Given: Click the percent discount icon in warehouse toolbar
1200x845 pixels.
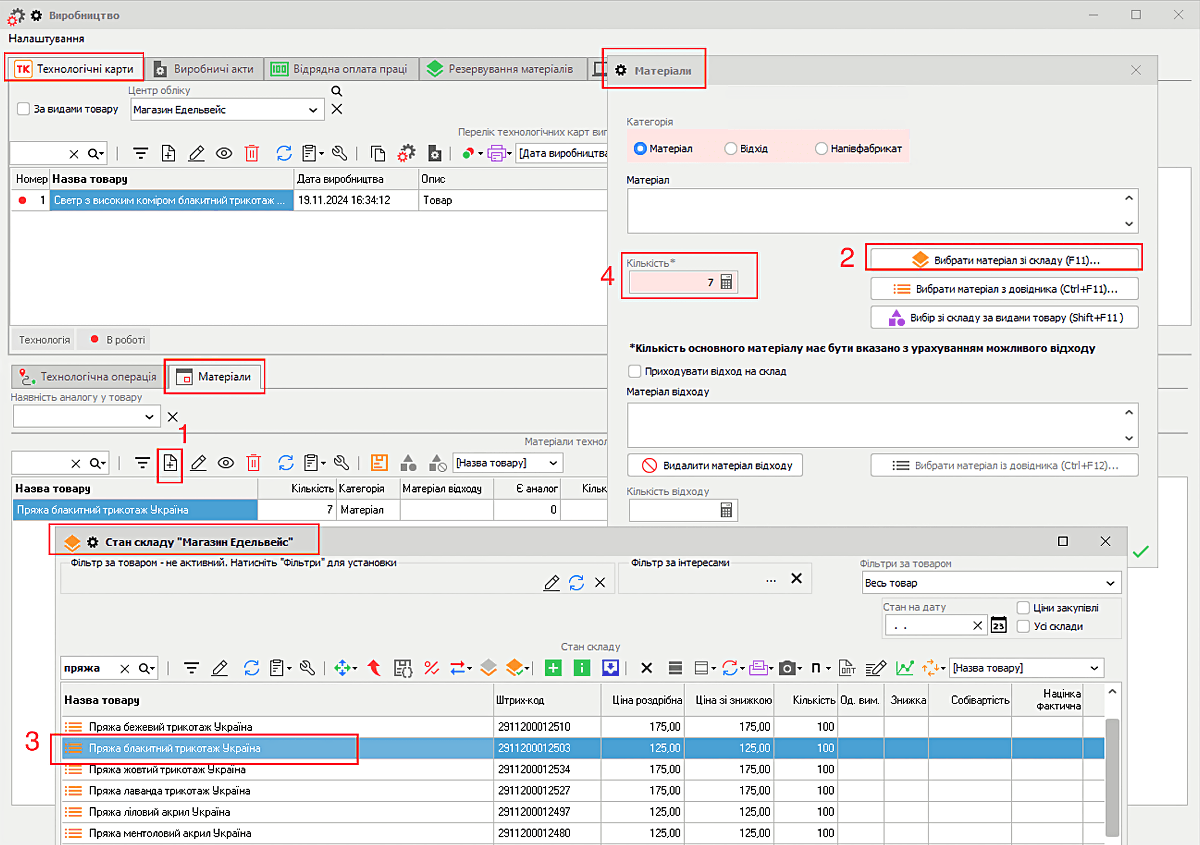Looking at the screenshot, I should tap(432, 668).
